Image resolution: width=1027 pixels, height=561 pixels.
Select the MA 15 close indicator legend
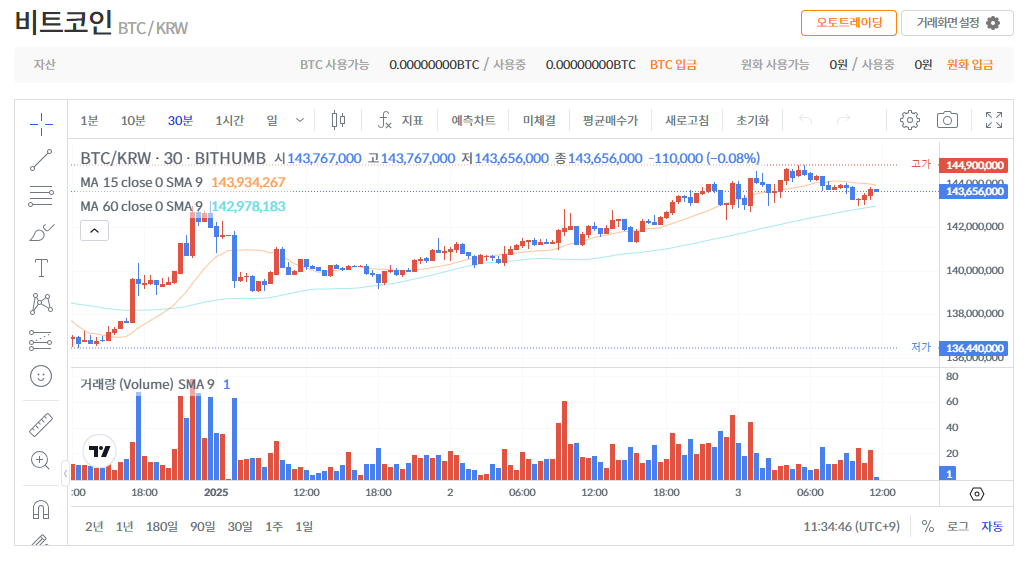[141, 182]
